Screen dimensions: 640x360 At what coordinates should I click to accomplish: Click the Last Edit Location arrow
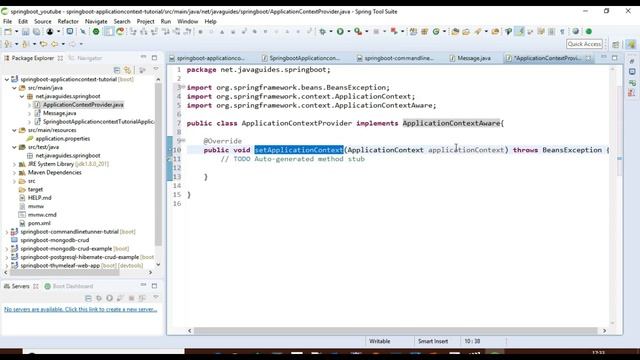pyautogui.click(x=43, y=44)
